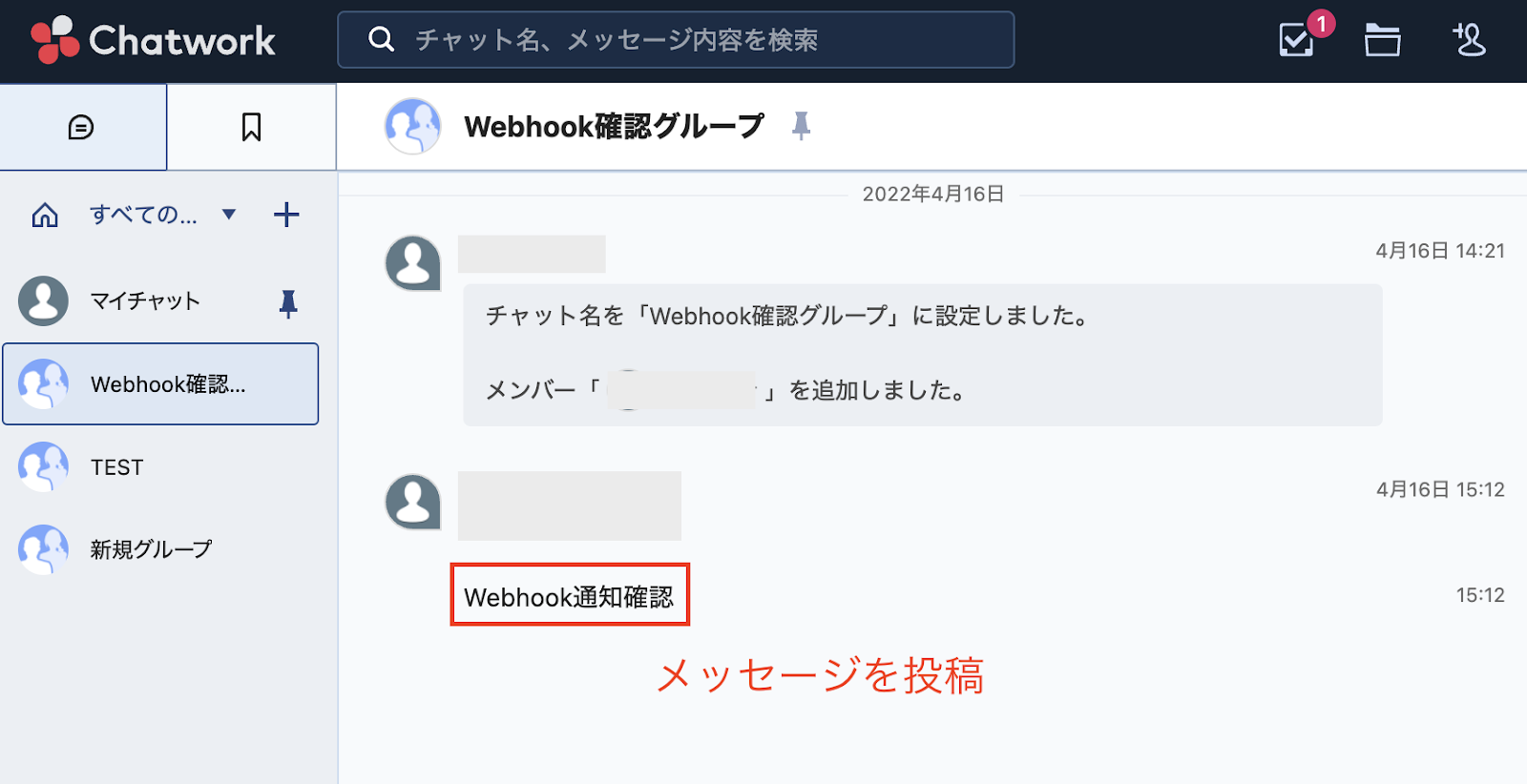Open the file management folder icon
The image size is (1527, 784).
[1382, 40]
